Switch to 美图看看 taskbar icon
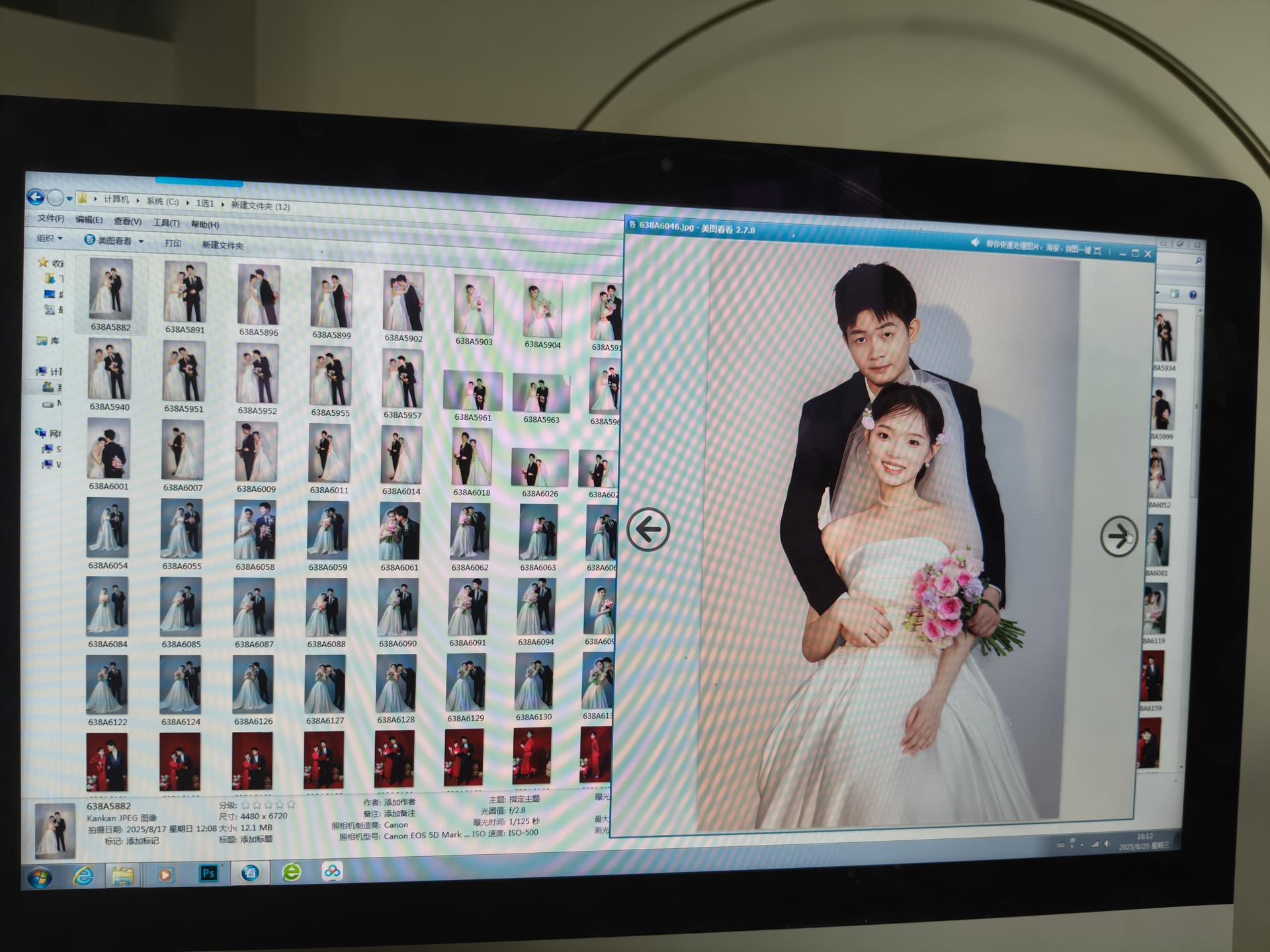 [x=250, y=873]
